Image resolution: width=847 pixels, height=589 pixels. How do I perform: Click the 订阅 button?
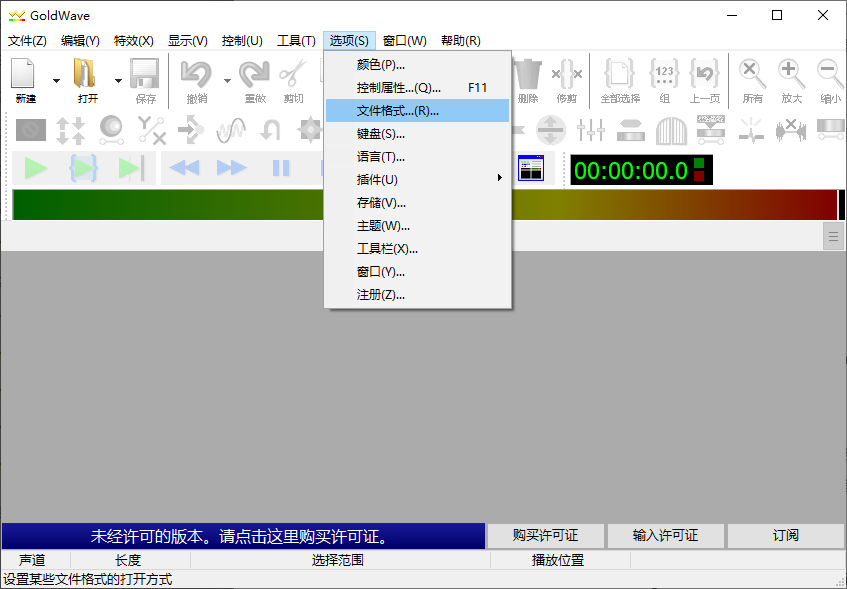coord(786,536)
